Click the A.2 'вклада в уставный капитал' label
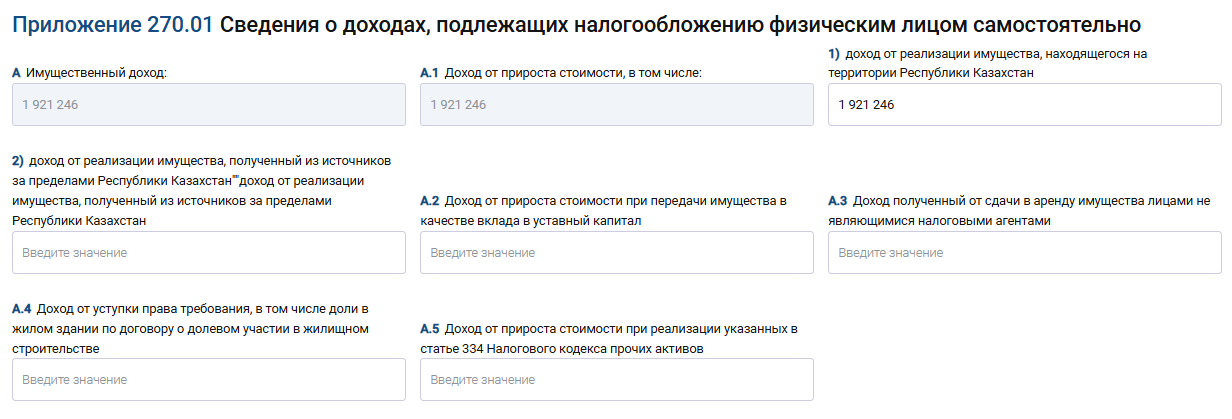The width and height of the screenshot is (1232, 419). click(x=603, y=210)
